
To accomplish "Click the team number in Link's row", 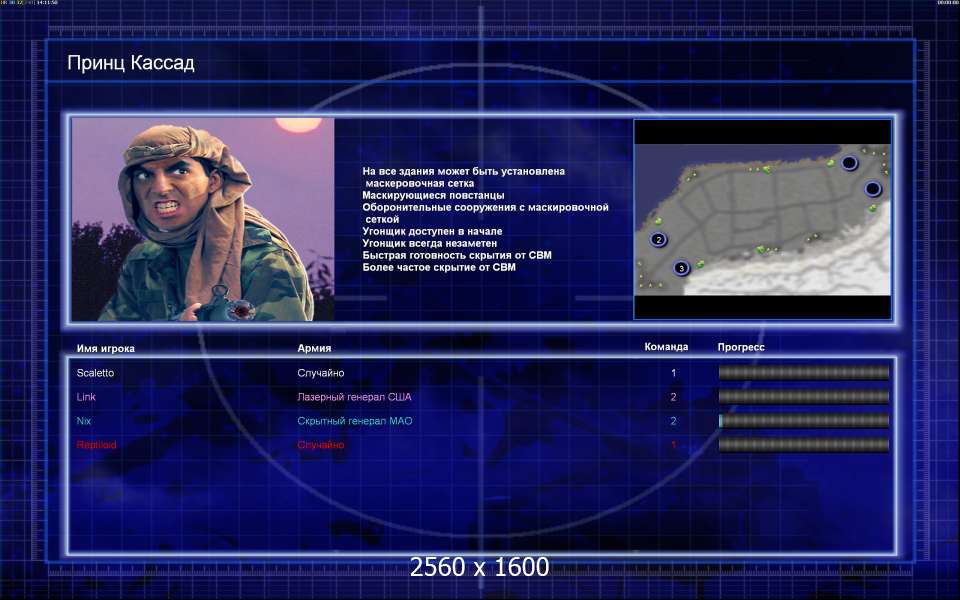I will tap(673, 397).
